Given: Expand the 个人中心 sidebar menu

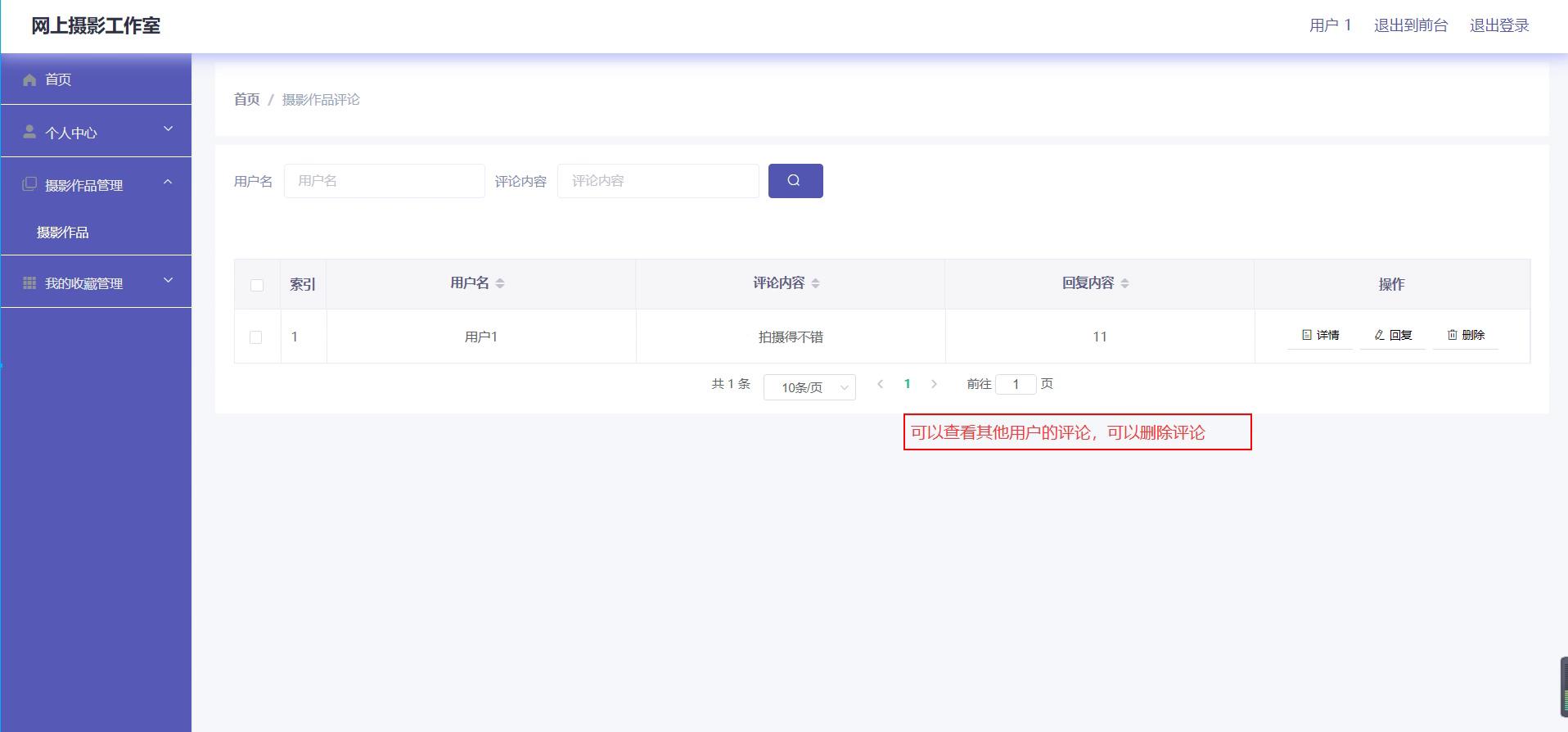Looking at the screenshot, I should pos(96,132).
